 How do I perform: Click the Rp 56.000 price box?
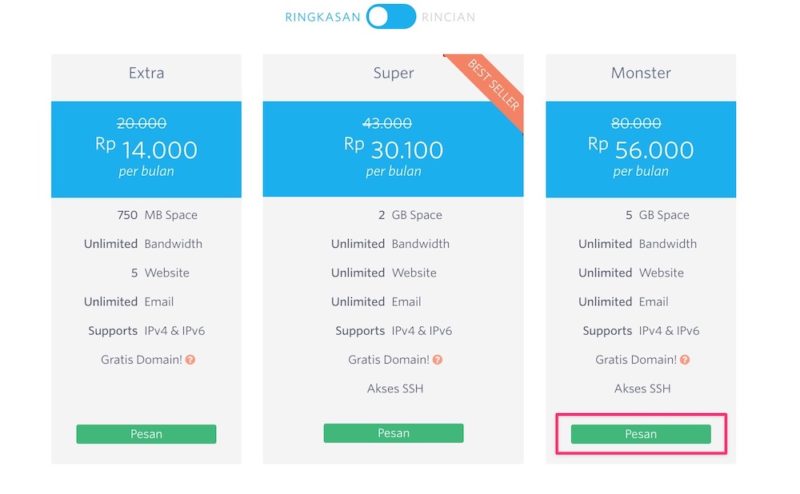pyautogui.click(x=641, y=149)
